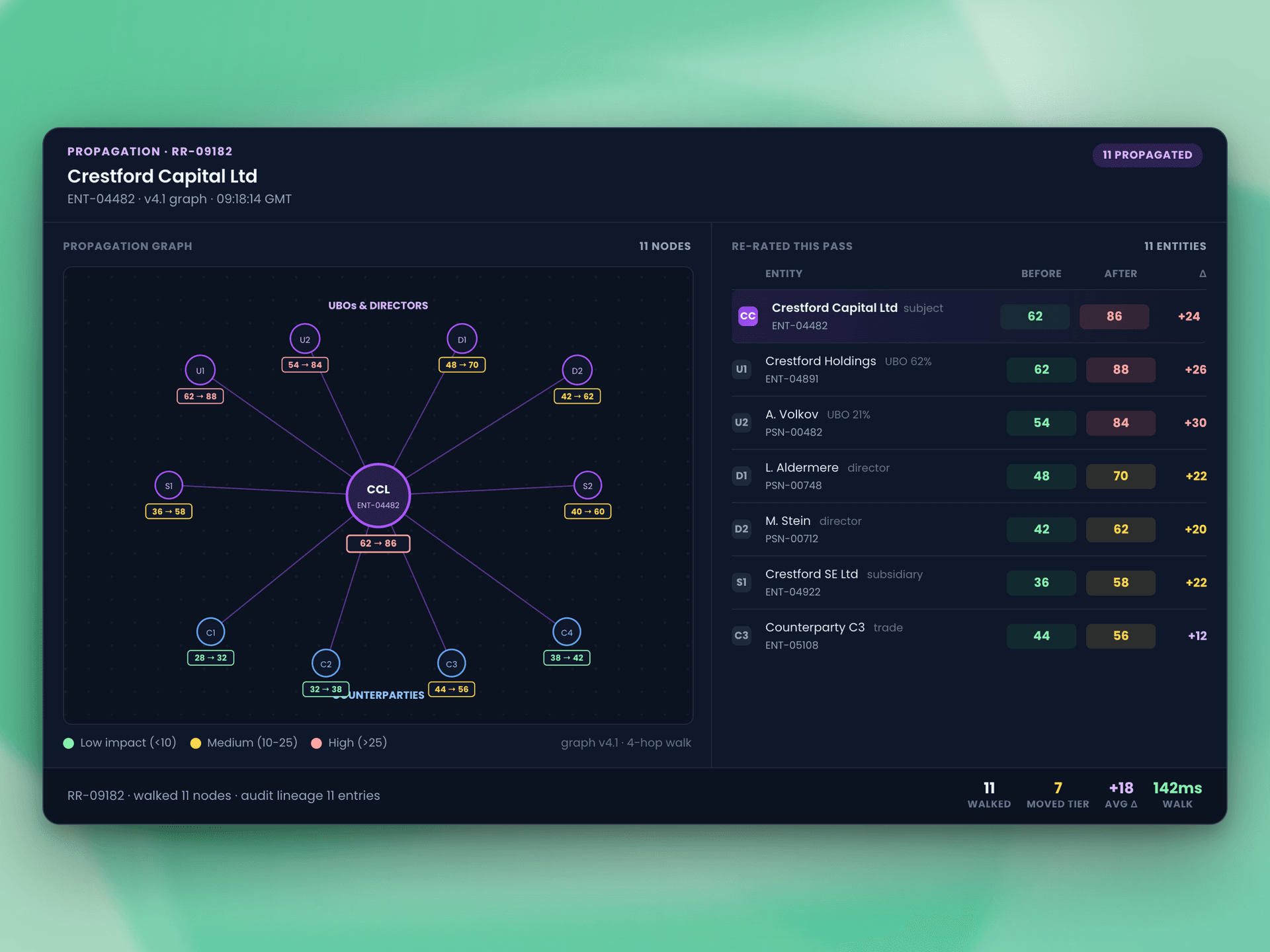Image resolution: width=1270 pixels, height=952 pixels.
Task: Click the 11 WALKED footer stat
Action: click(x=989, y=795)
